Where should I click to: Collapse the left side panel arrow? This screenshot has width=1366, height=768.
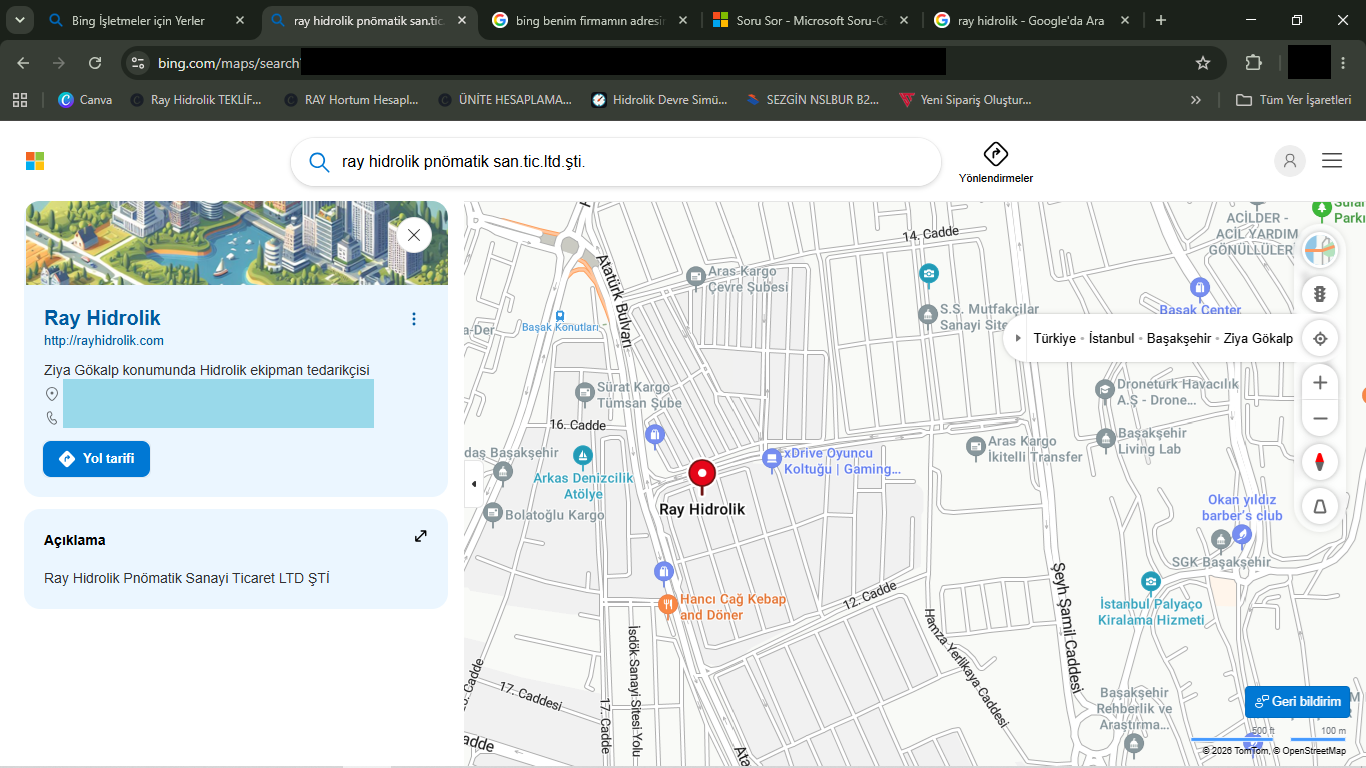(474, 484)
